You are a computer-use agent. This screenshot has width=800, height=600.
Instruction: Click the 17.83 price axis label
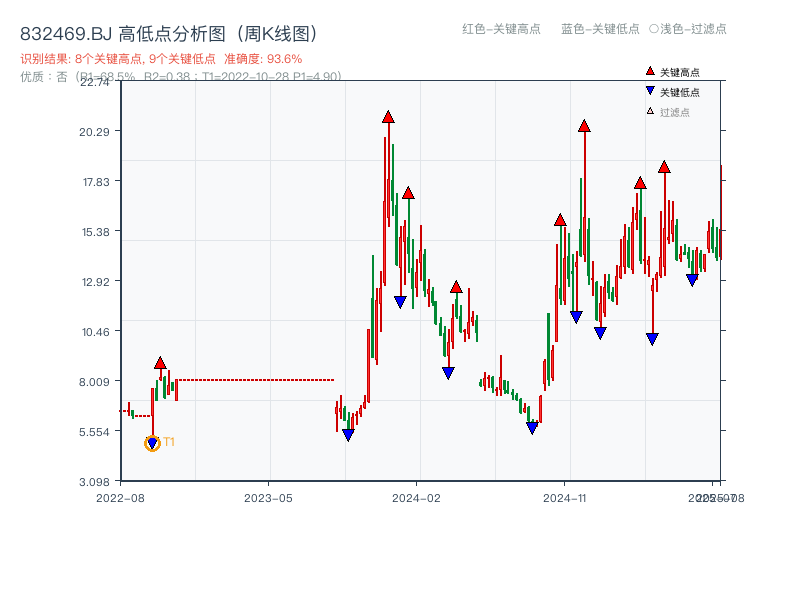[96, 182]
